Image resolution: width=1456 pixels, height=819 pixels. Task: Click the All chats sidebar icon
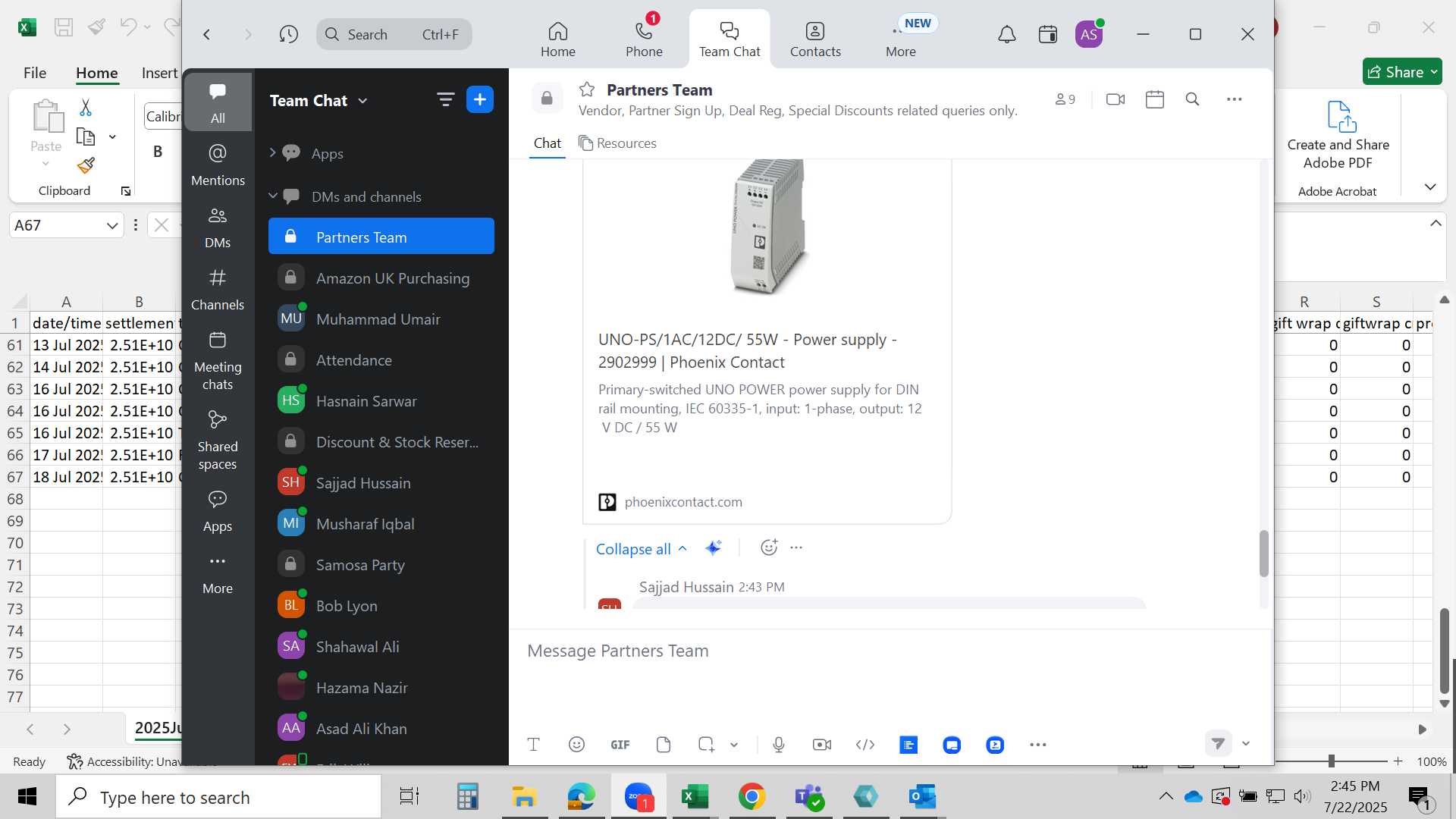(x=218, y=102)
